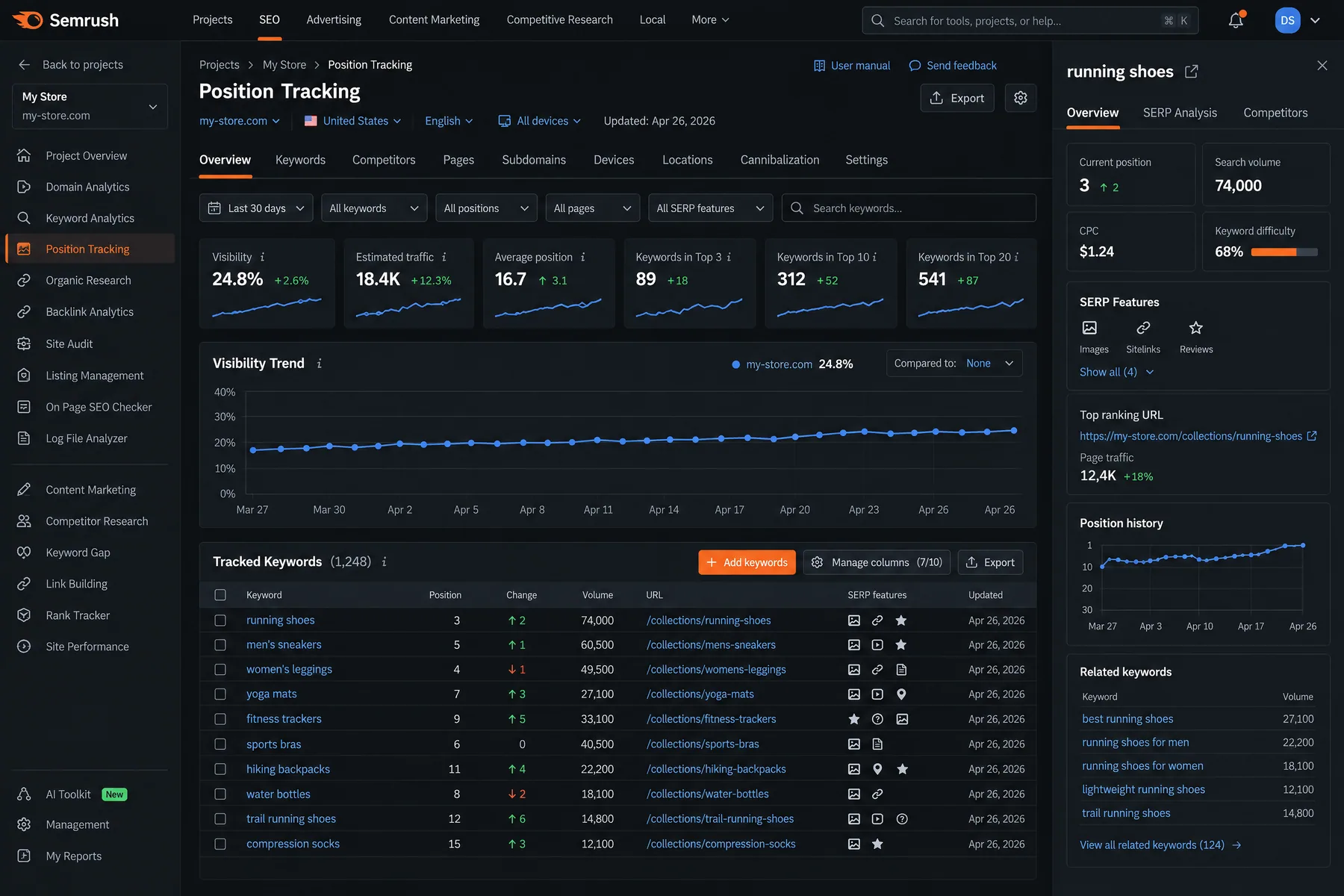Click the Keyword Gap sidebar icon
Image resolution: width=1344 pixels, height=896 pixels.
pos(24,553)
